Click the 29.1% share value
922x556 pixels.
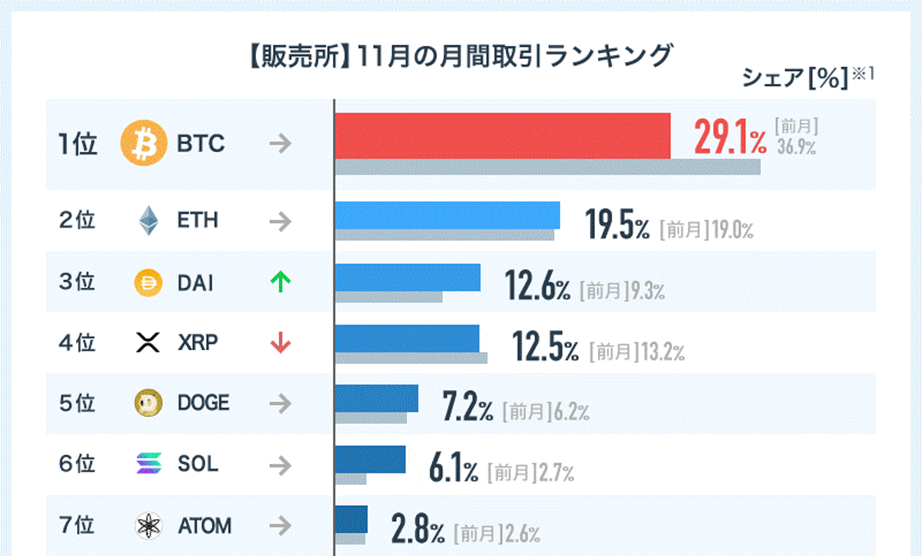click(x=730, y=137)
